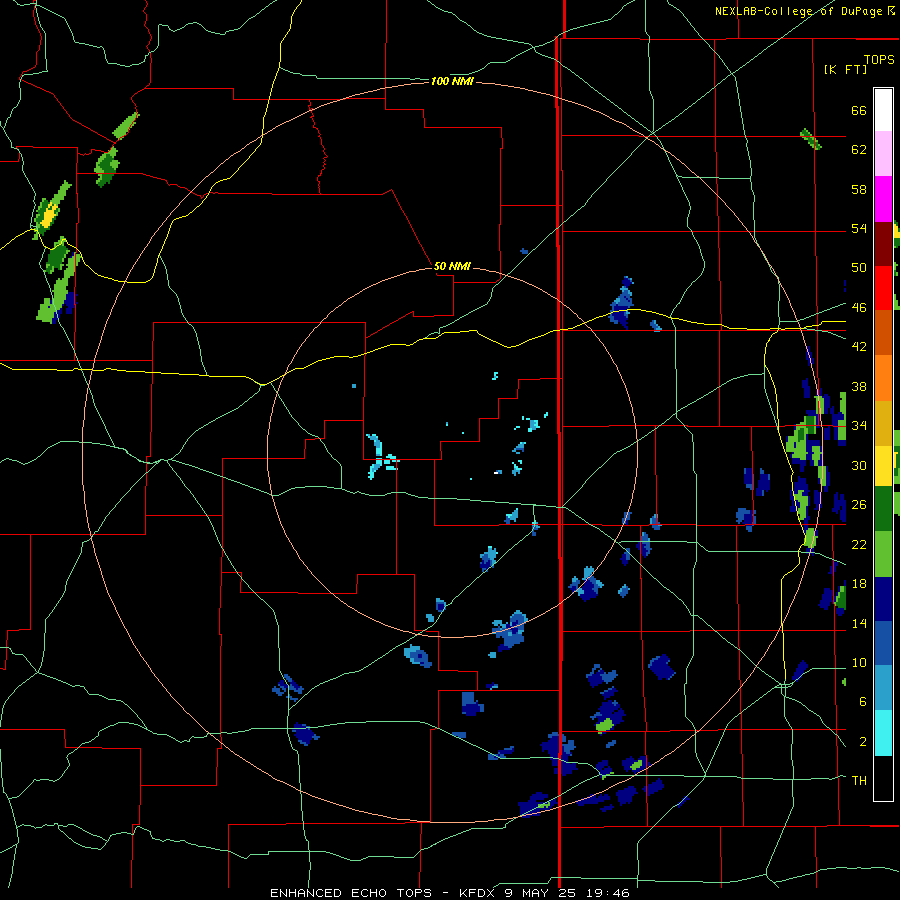Screen dimensions: 900x900
Task: Click the 6 value on legend
Action: point(862,701)
